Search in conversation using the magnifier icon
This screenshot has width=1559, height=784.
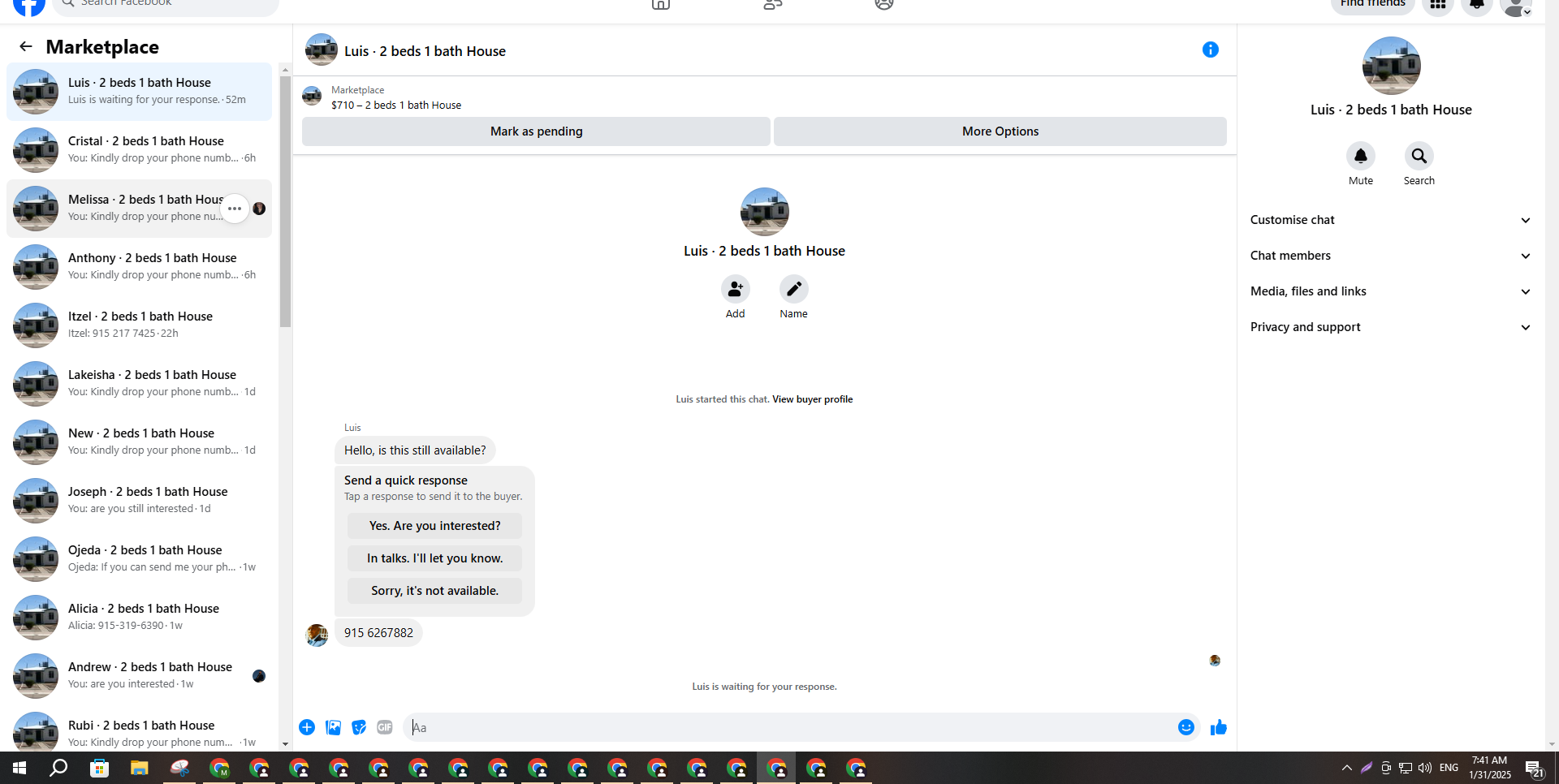pos(1419,156)
